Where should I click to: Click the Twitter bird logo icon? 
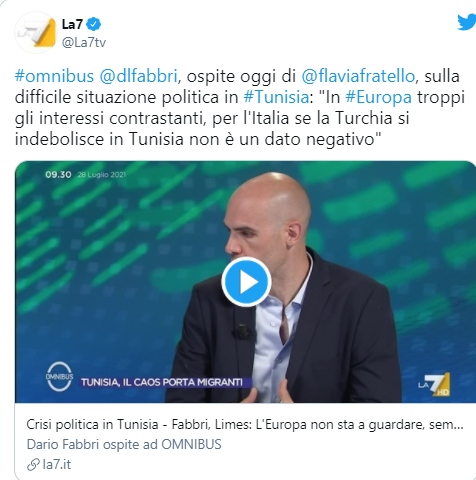click(x=467, y=21)
